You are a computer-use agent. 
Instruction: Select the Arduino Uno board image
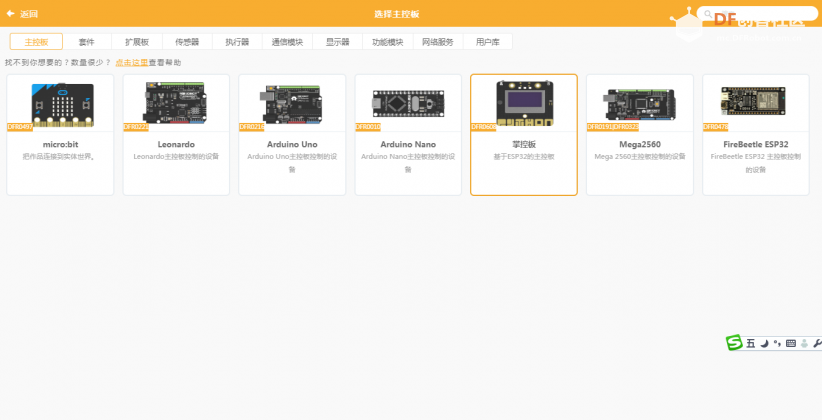pos(291,104)
